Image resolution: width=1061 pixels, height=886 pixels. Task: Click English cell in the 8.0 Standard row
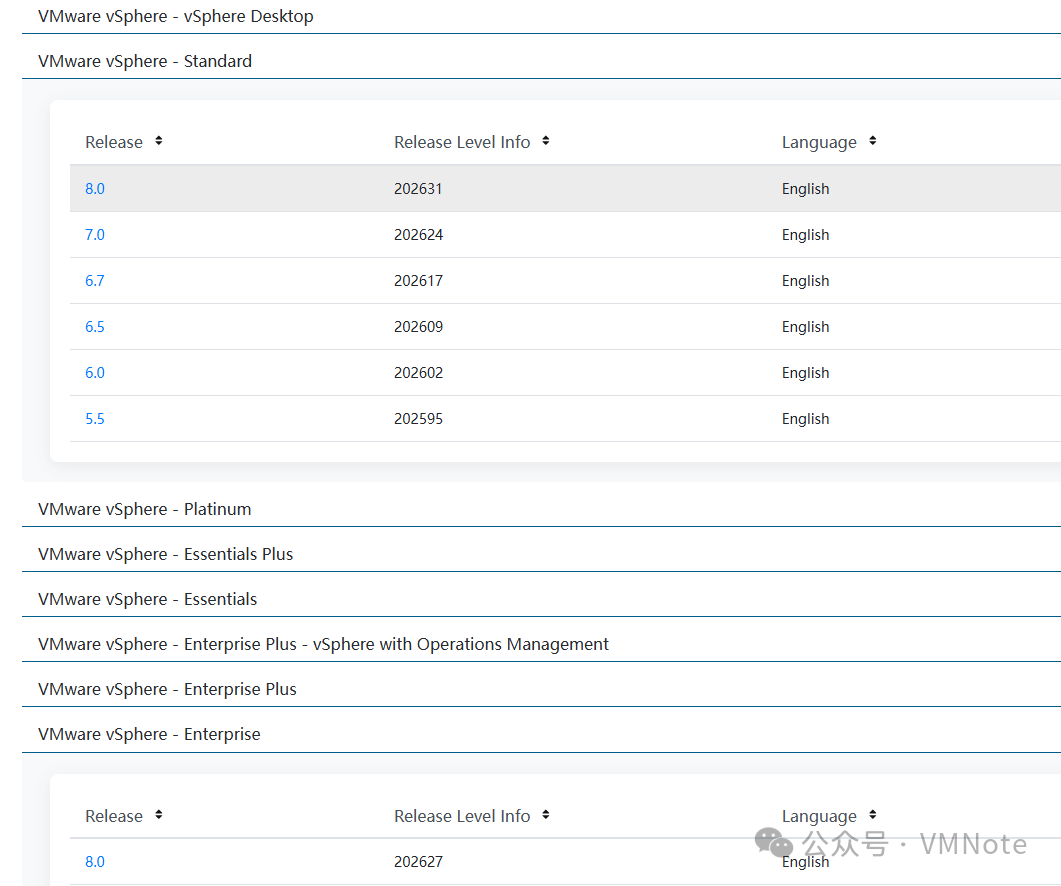(805, 189)
